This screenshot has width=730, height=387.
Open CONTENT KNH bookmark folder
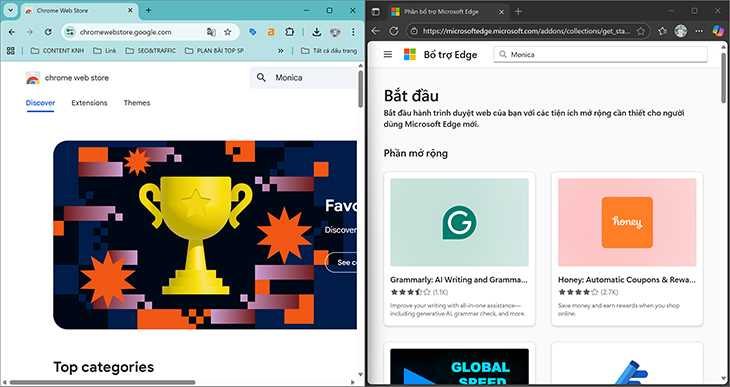point(57,50)
